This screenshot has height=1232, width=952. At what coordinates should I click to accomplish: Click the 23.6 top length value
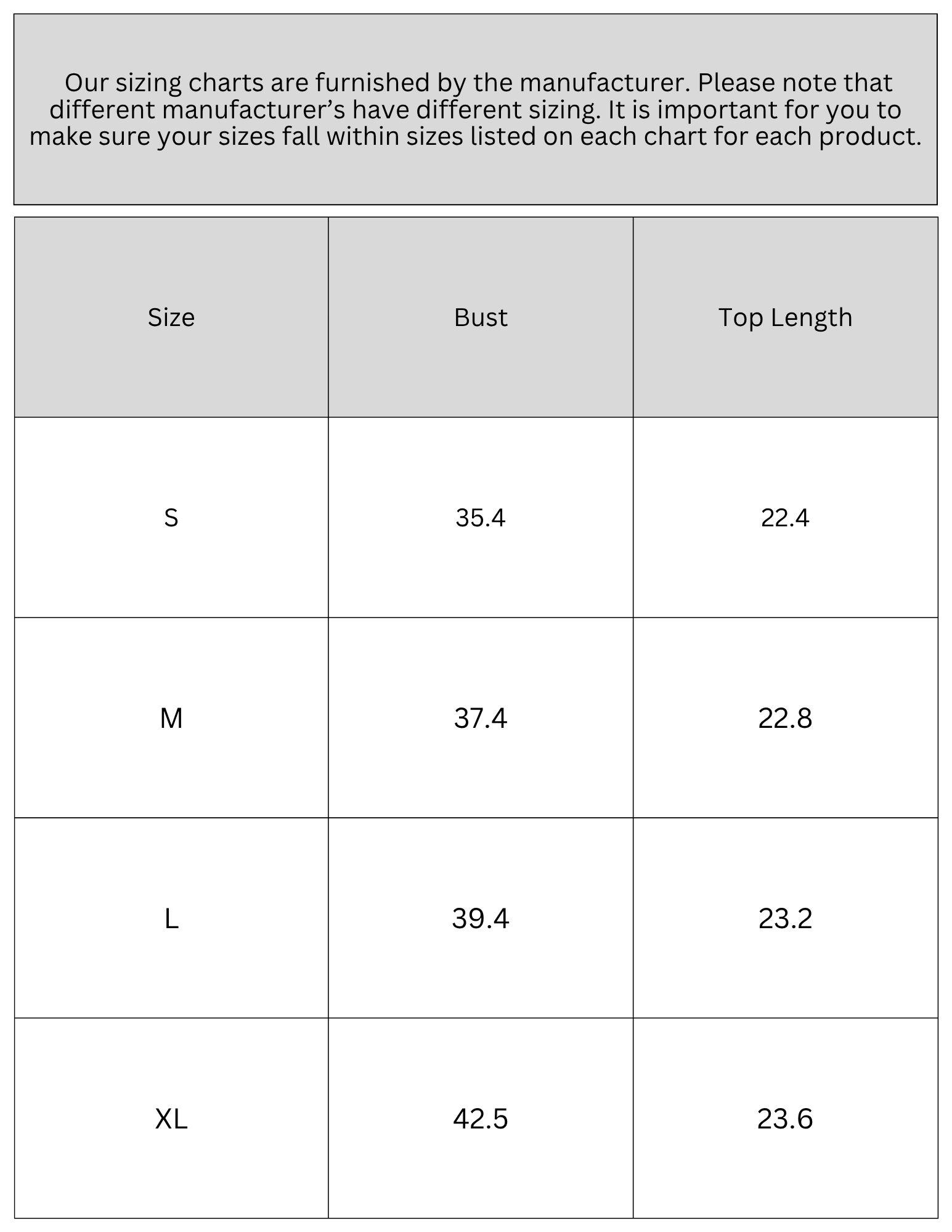pos(786,1119)
